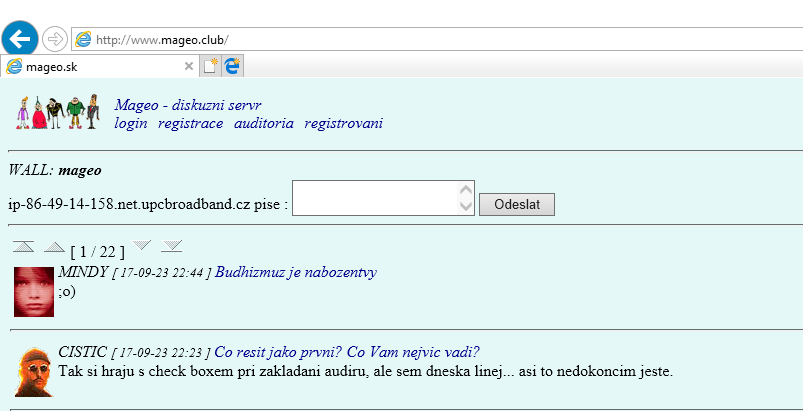Open the 'Co resit jako prvni?' thread link
This screenshot has height=411, width=803.
tap(347, 352)
